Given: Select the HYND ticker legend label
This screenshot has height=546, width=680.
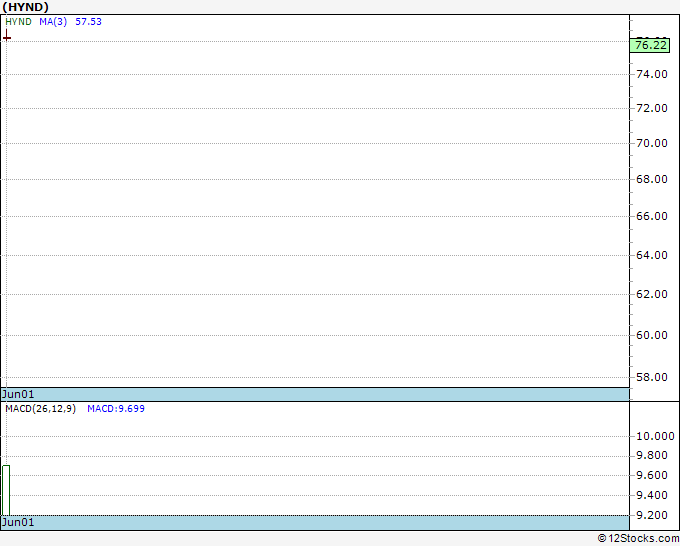Looking at the screenshot, I should (x=18, y=22).
